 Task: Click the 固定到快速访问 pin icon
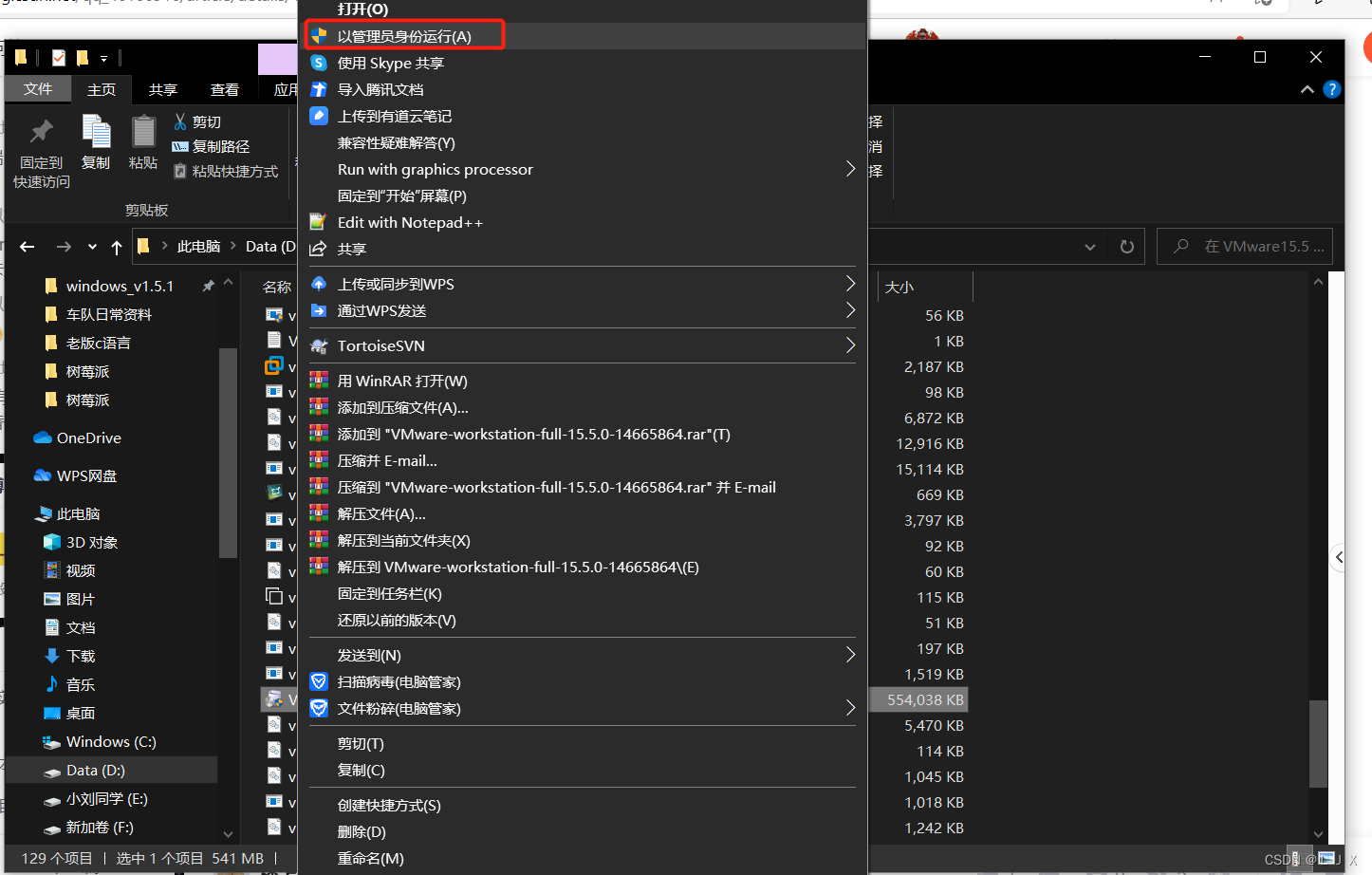42,131
